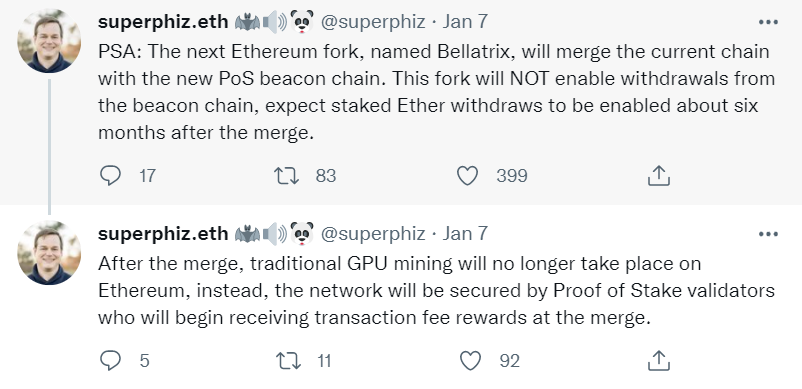Open more options on the second tweet

coord(768,234)
